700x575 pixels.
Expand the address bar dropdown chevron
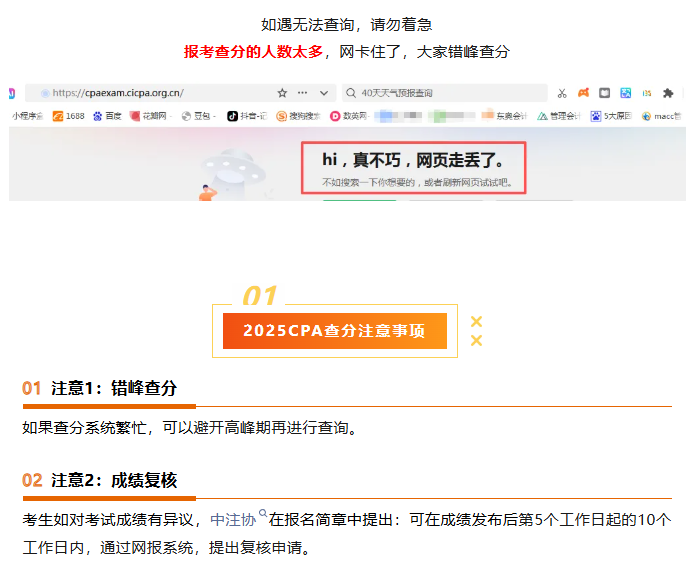(x=326, y=93)
